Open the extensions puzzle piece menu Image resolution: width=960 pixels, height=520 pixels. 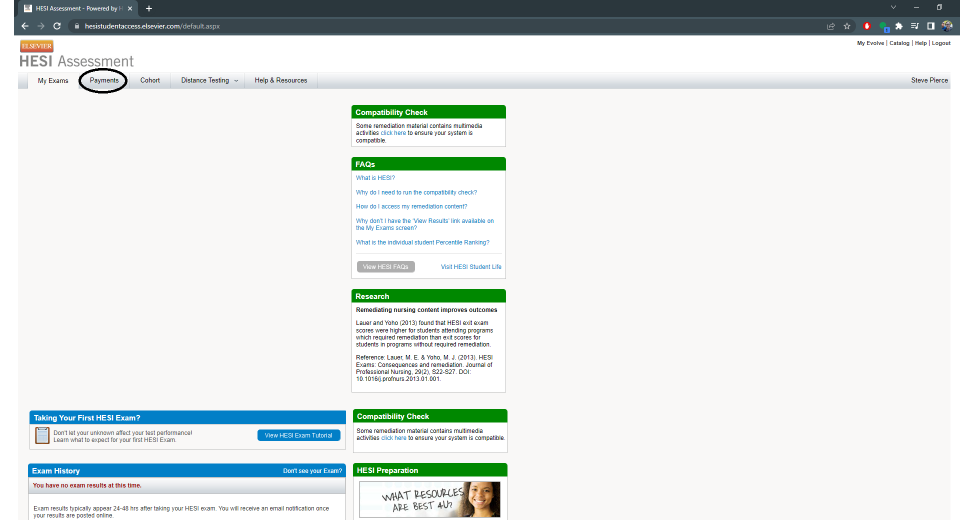(899, 26)
